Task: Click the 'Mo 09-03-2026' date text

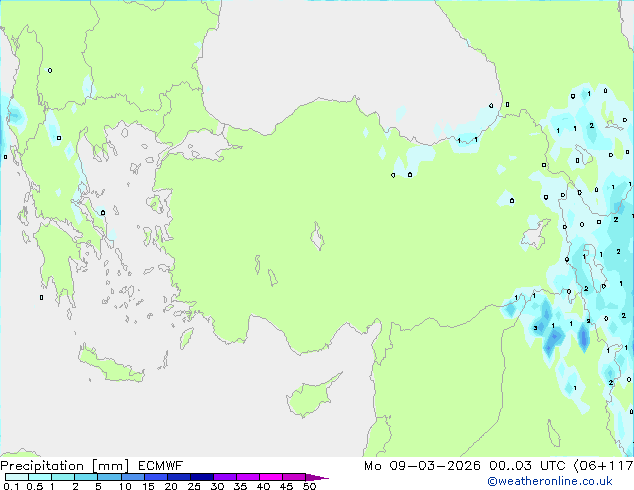Action: 422,466
